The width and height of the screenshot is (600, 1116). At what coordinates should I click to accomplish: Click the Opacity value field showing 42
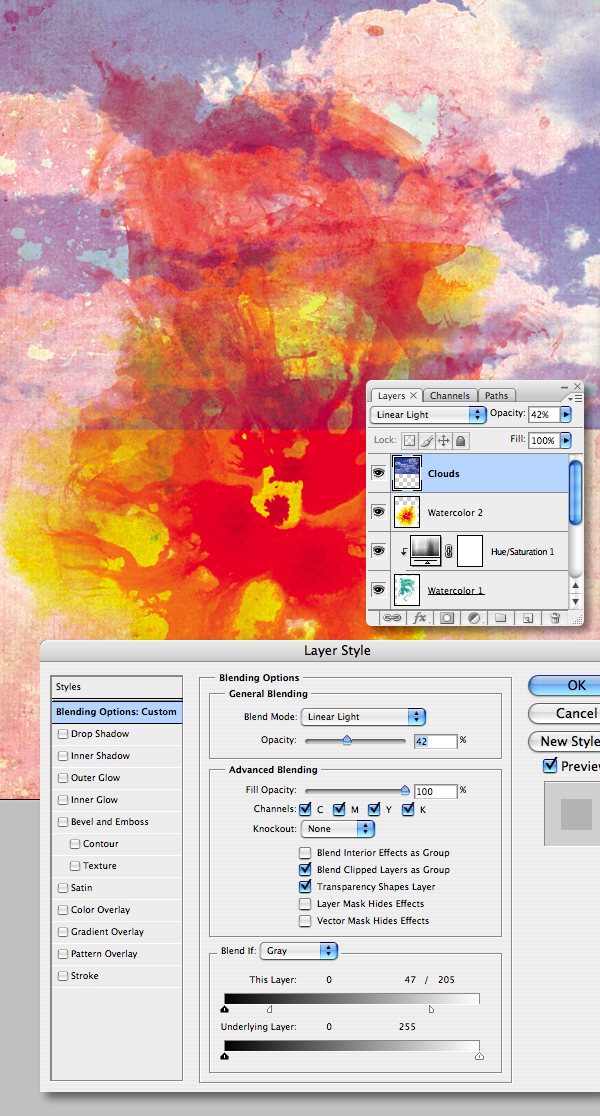[x=435, y=741]
